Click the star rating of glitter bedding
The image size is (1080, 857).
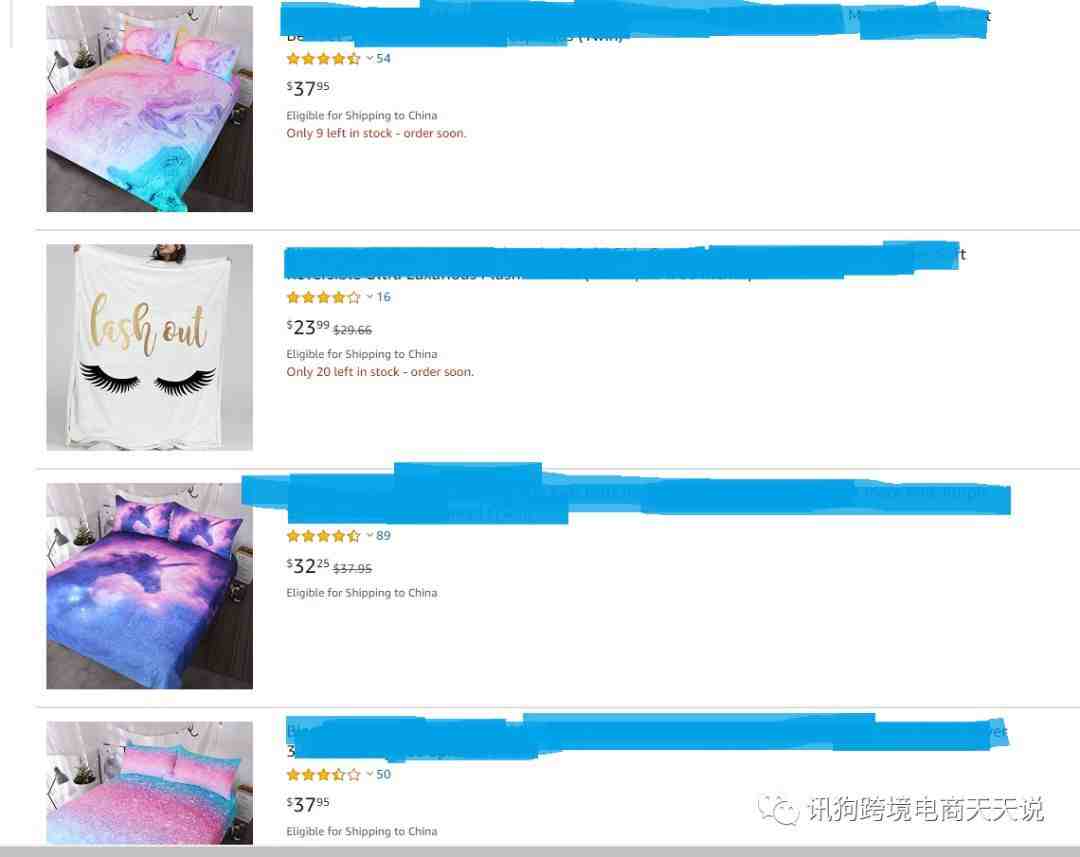pos(323,775)
